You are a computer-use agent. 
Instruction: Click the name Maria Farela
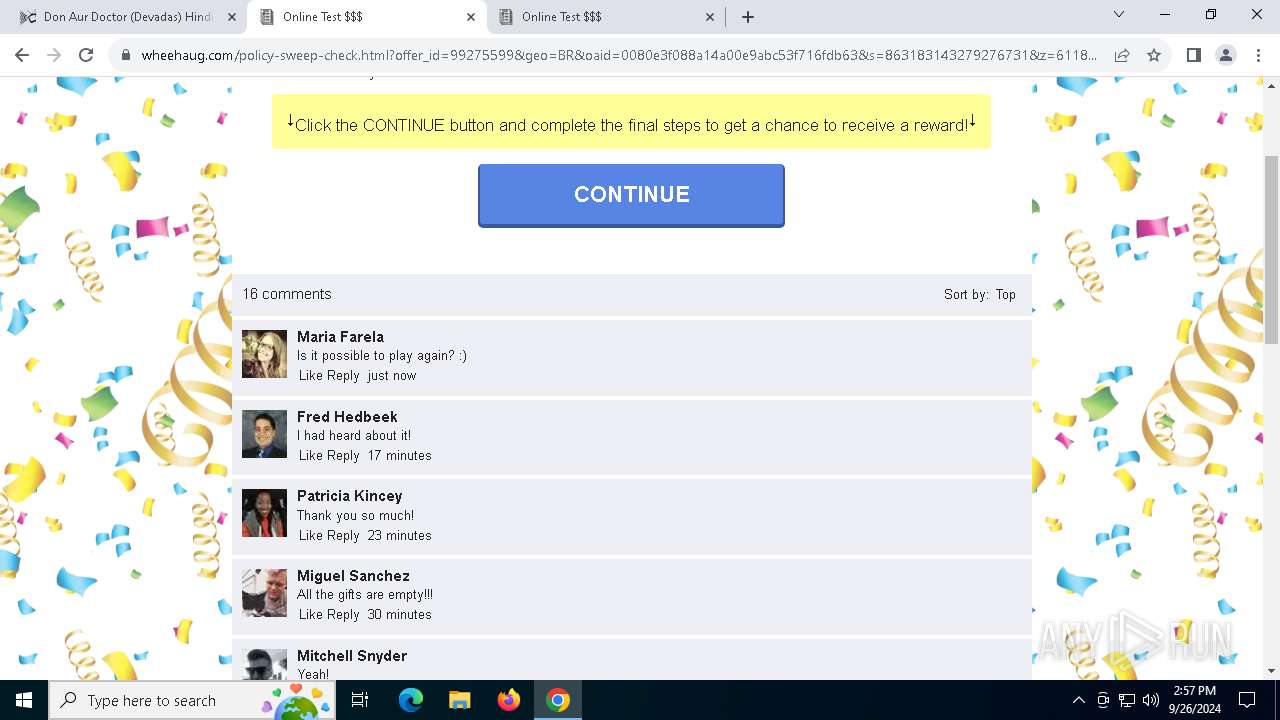[x=340, y=337]
